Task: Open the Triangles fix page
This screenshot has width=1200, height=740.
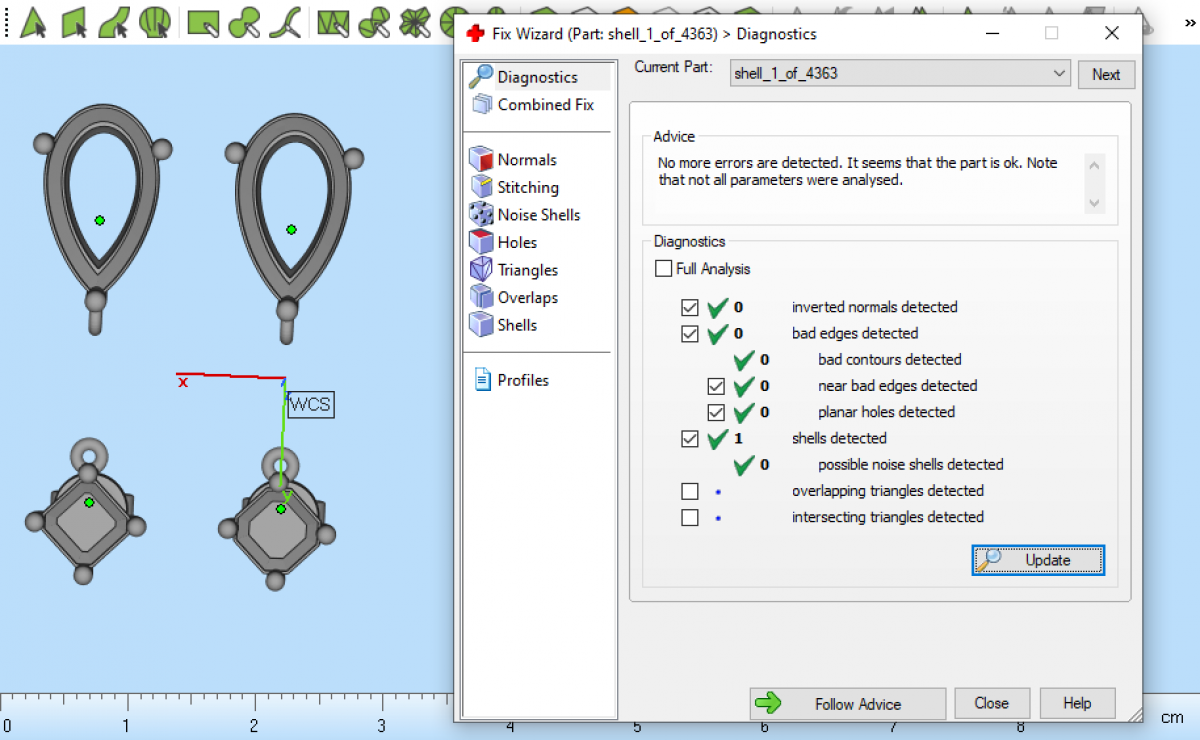Action: [527, 270]
